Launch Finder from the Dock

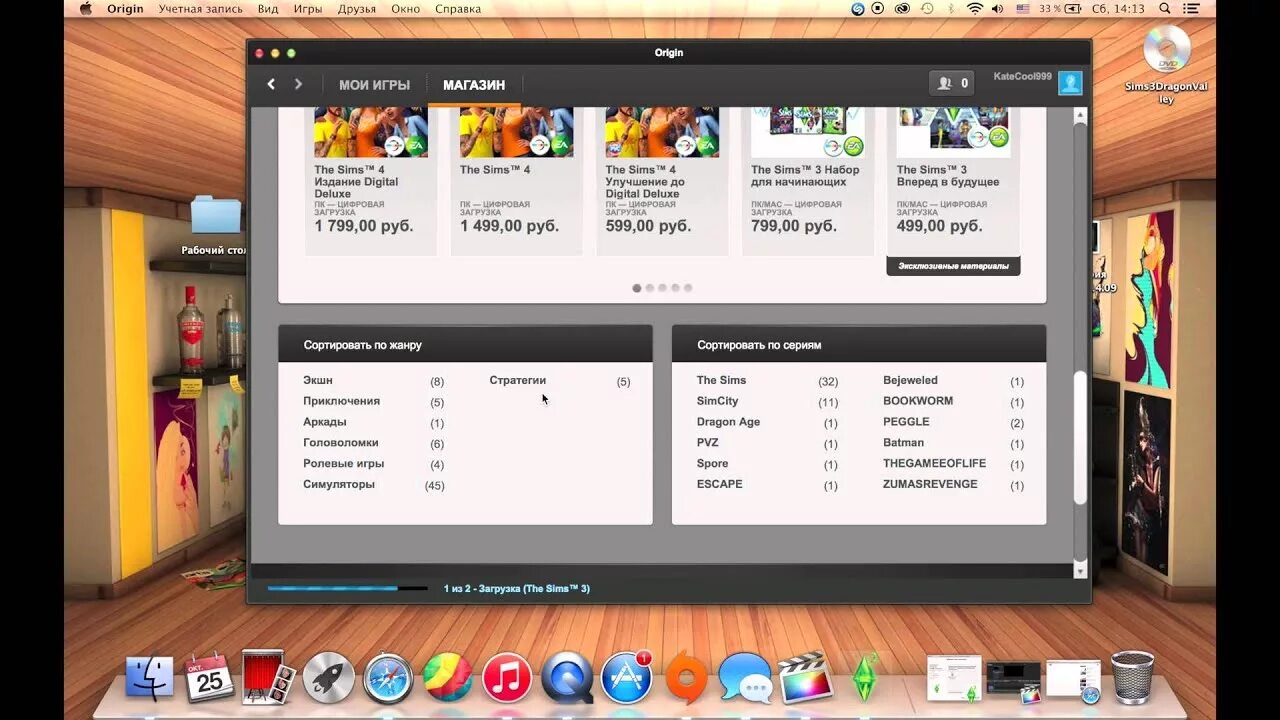pos(149,679)
